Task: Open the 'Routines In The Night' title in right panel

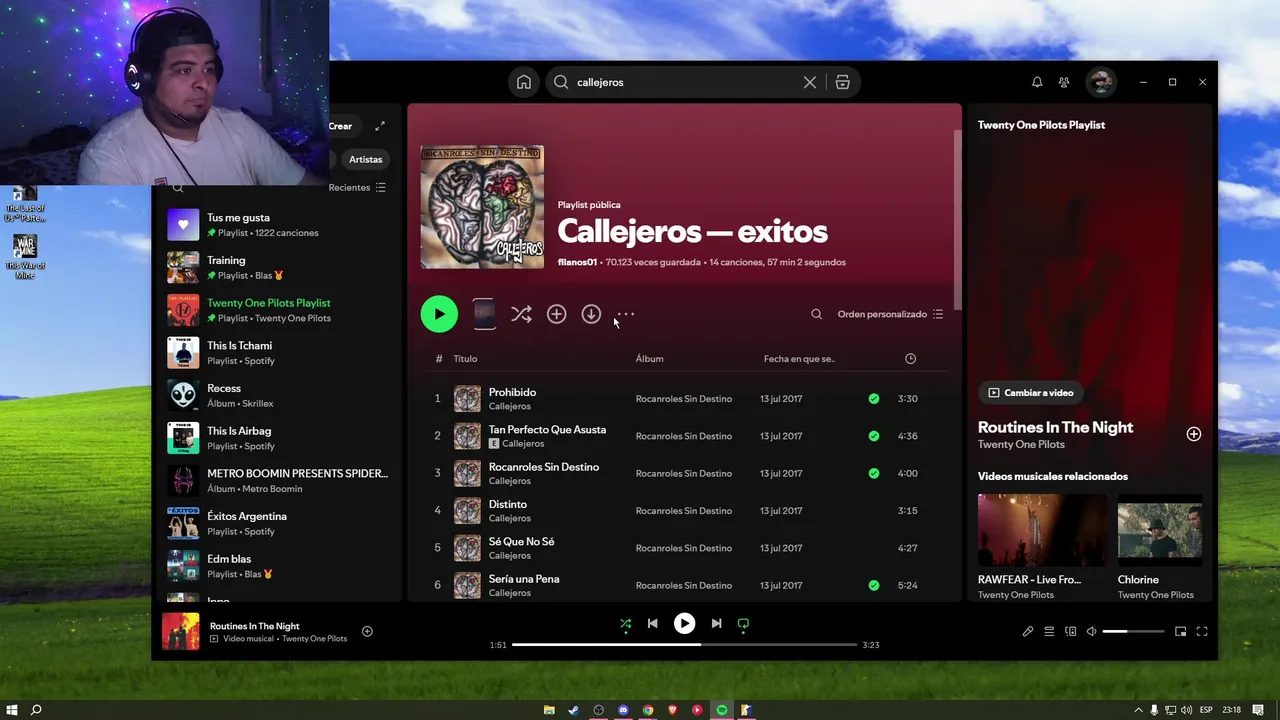Action: click(x=1055, y=427)
